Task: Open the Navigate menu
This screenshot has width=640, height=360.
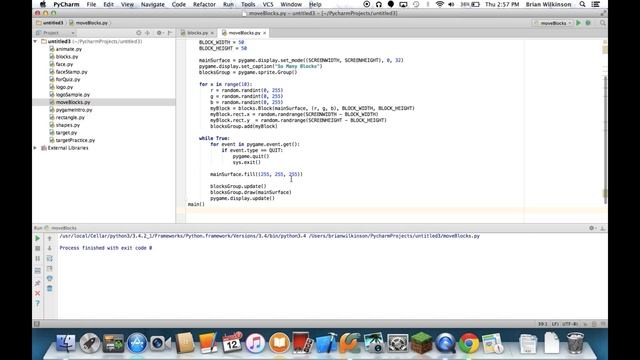Action: click(153, 4)
